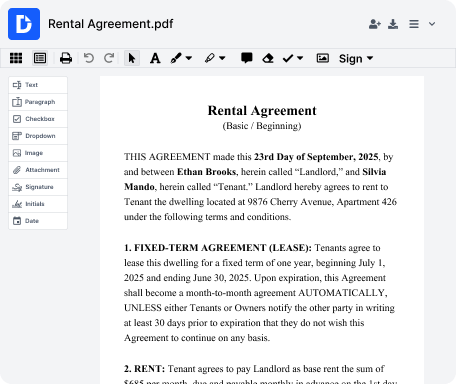456x384 pixels.
Task: Add a Checkbox field from sidebar
Action: (38, 119)
